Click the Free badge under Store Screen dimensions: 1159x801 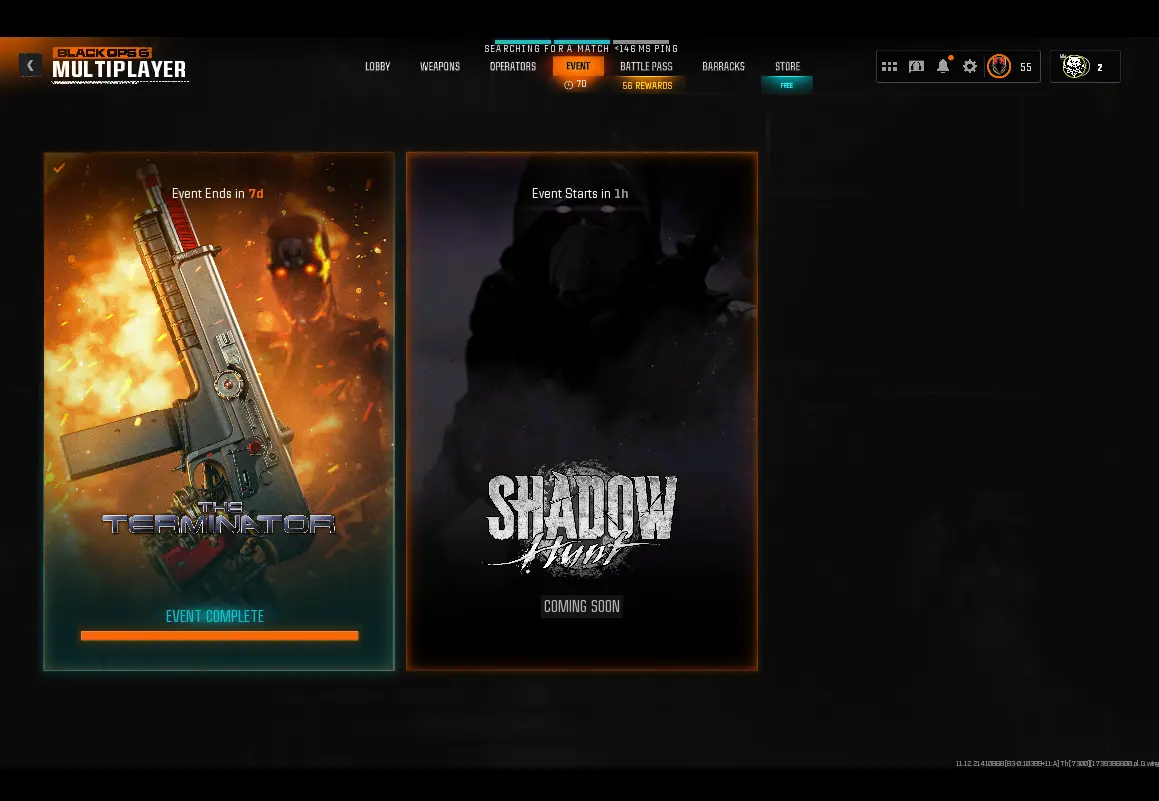786,85
